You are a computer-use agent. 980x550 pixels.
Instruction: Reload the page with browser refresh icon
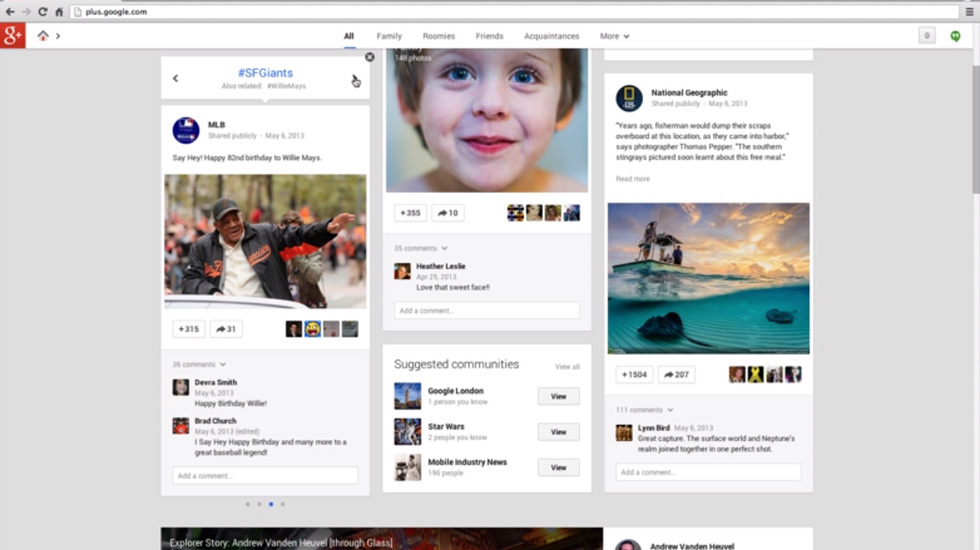point(42,11)
